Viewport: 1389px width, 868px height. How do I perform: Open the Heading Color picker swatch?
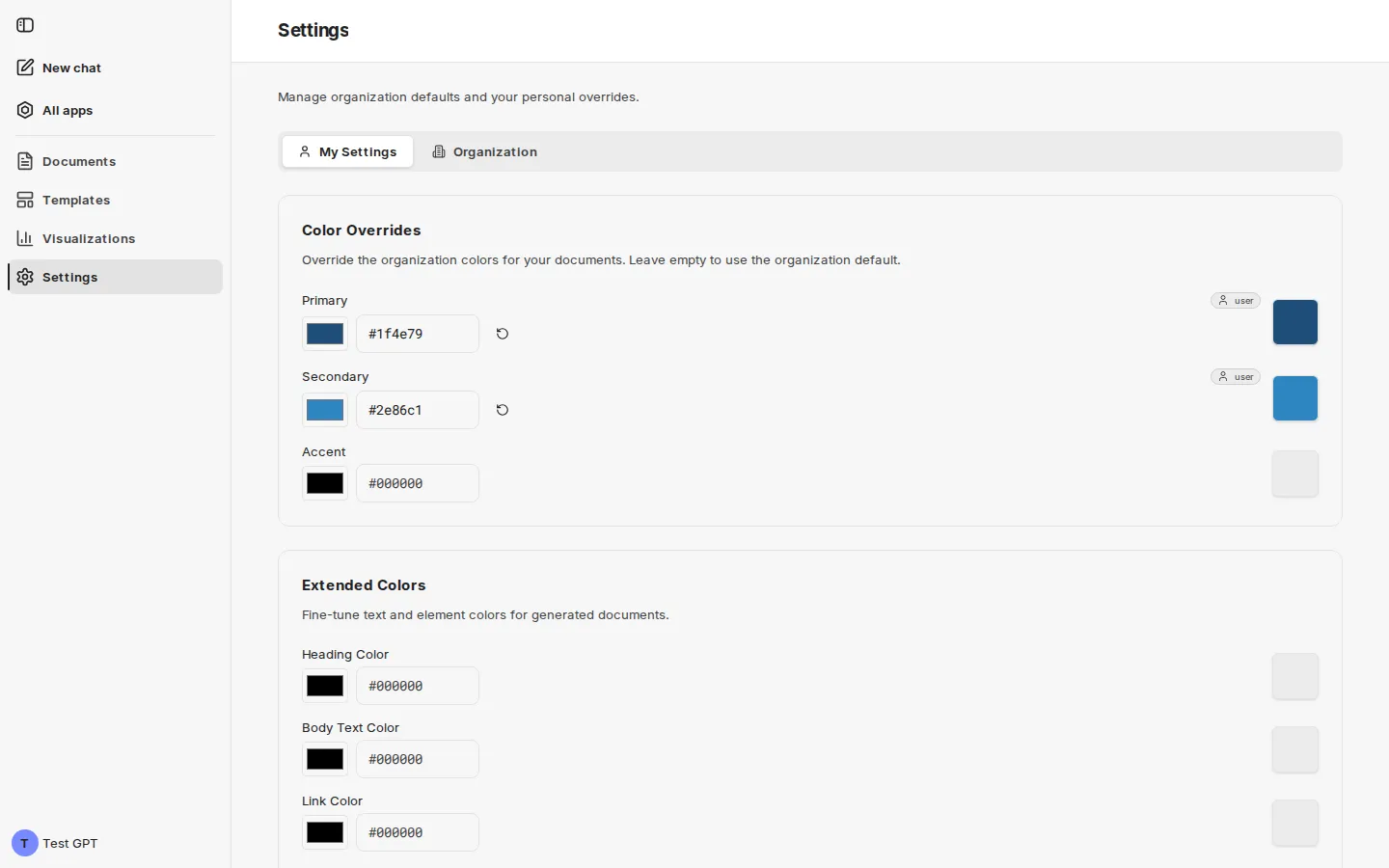325,686
